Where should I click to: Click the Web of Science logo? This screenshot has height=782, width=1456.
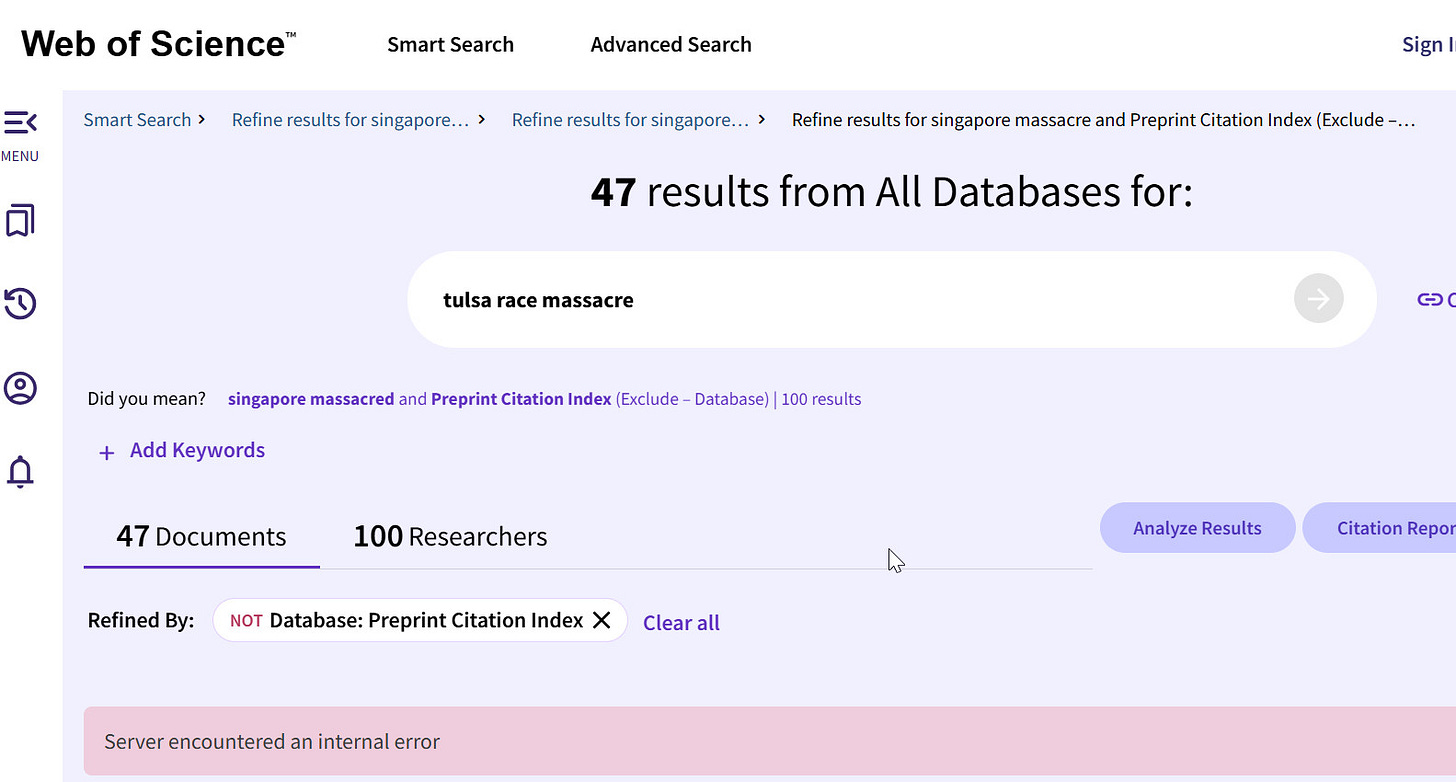pos(158,44)
